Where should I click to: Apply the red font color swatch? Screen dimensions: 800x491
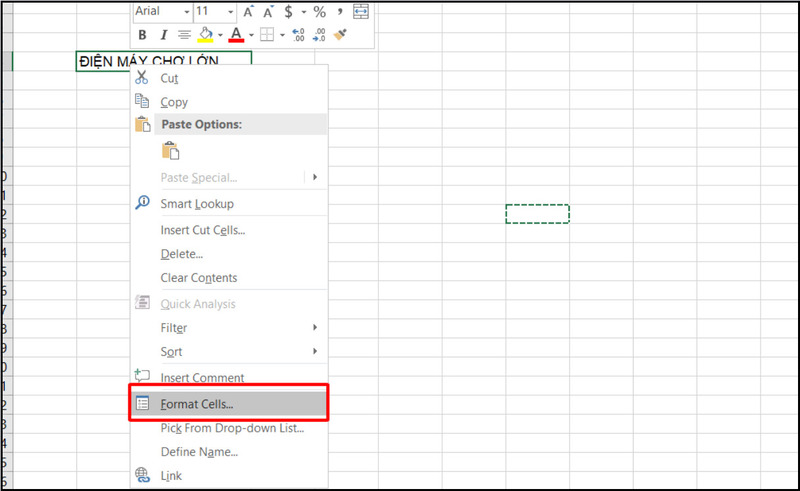236,35
